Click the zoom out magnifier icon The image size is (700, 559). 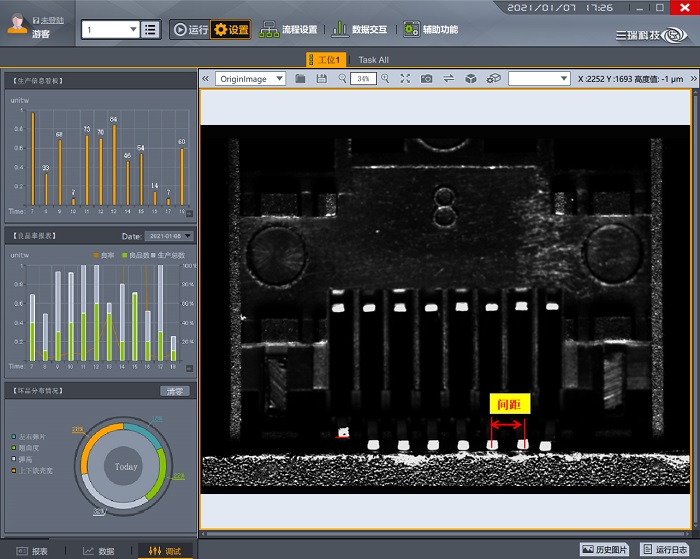pos(342,78)
